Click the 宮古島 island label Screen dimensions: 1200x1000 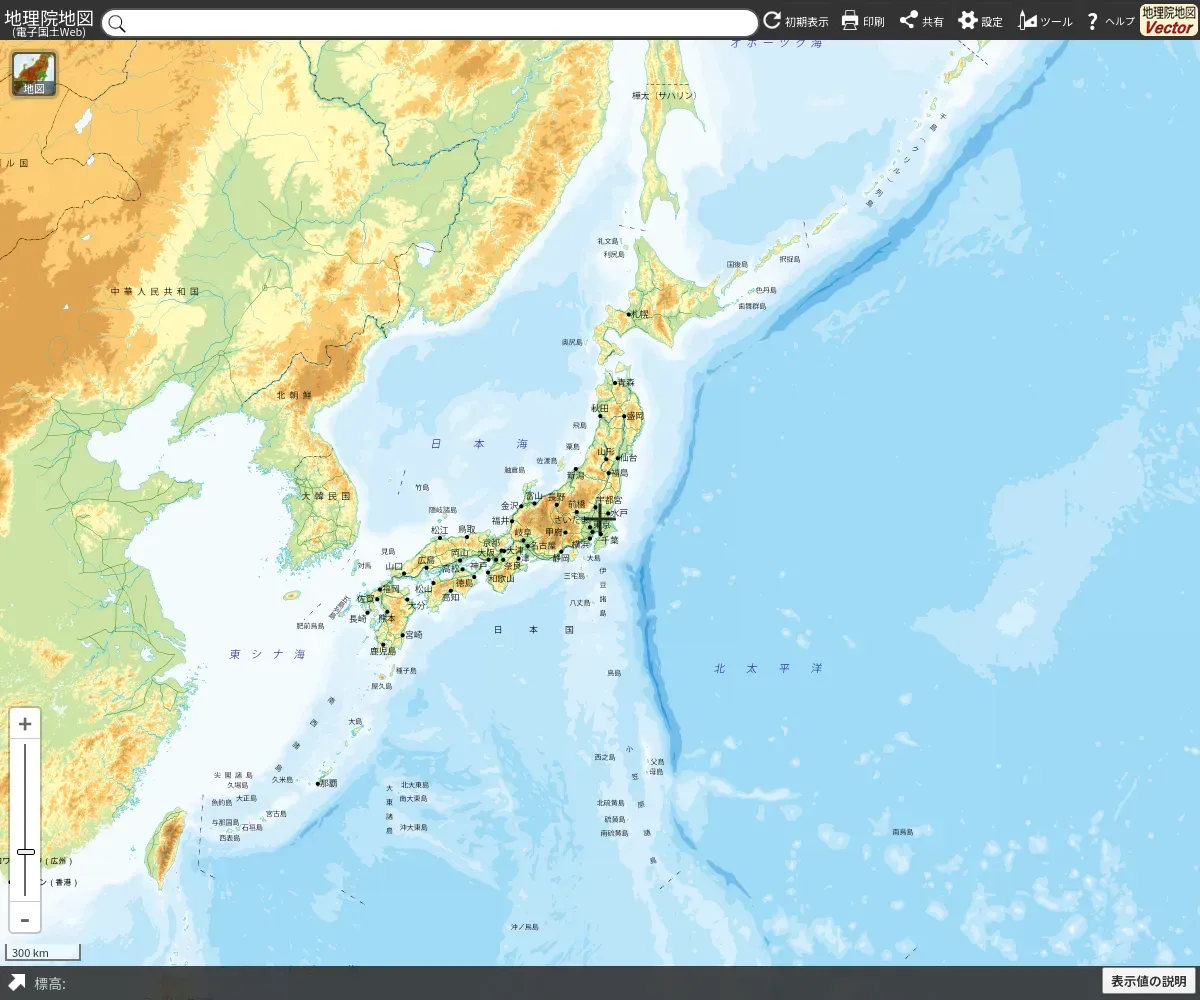[x=276, y=814]
